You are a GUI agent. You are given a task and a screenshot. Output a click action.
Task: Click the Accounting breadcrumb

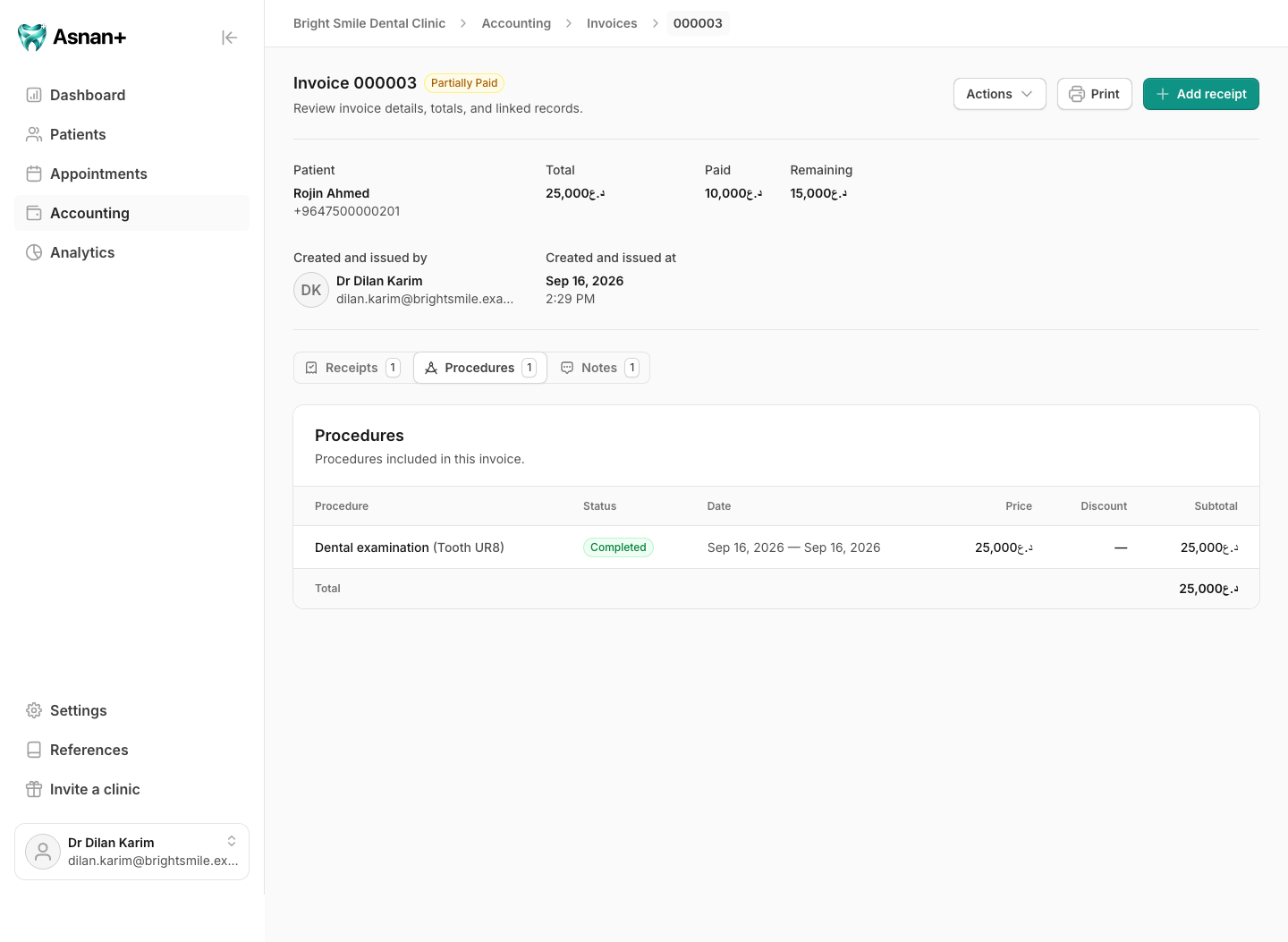(x=516, y=23)
